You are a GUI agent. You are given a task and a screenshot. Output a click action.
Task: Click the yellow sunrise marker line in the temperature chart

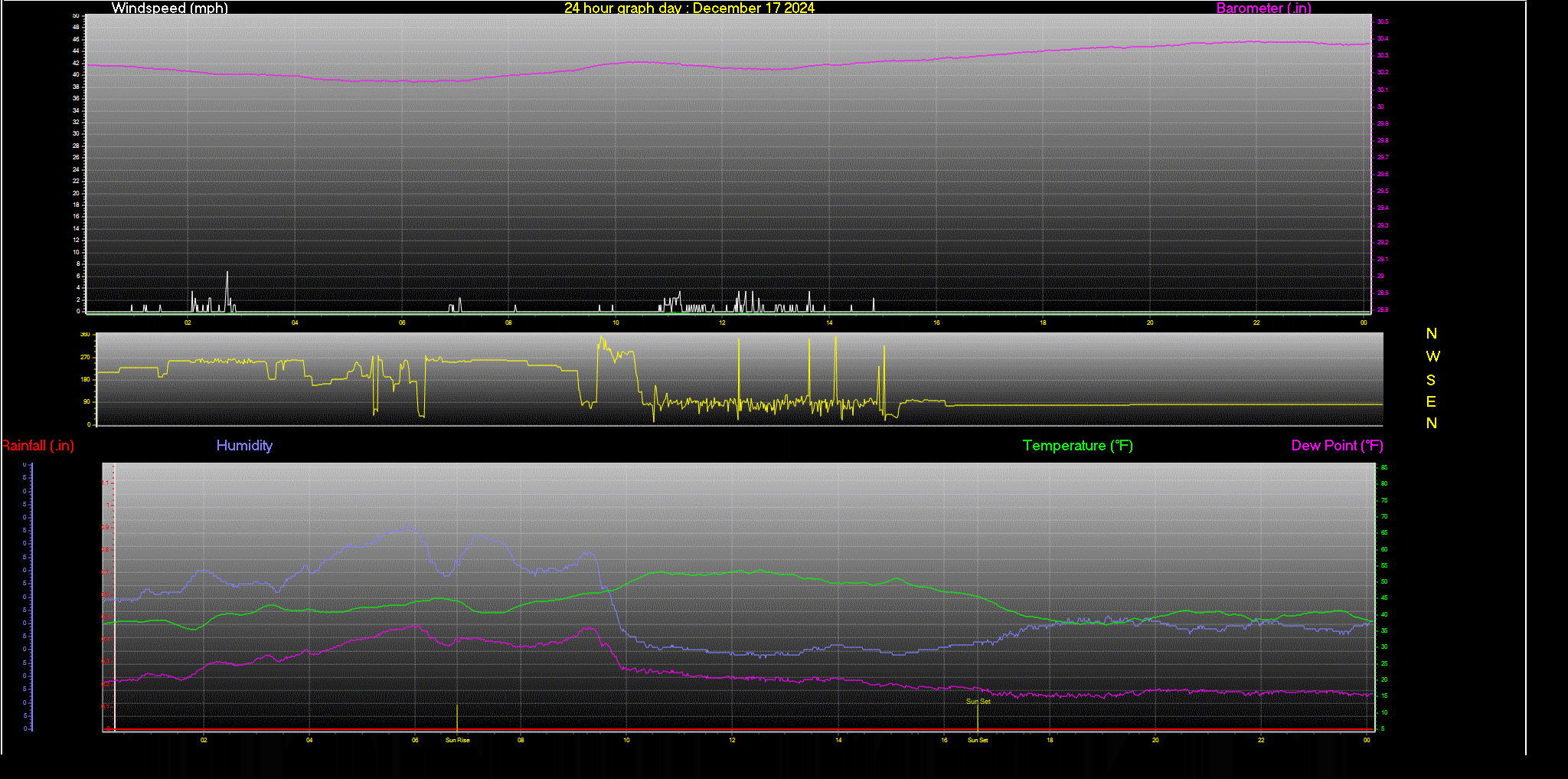pyautogui.click(x=457, y=718)
